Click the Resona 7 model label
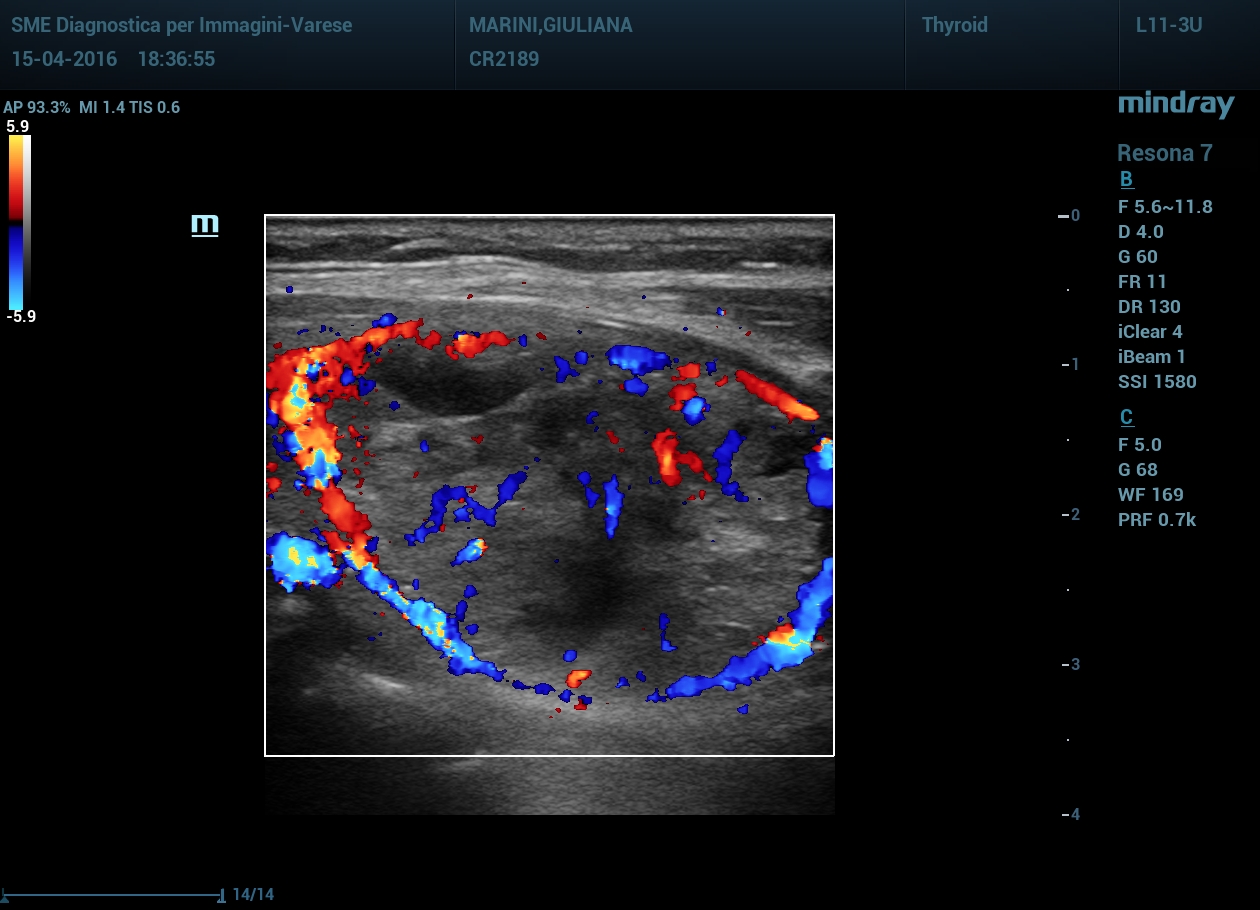The image size is (1260, 910). [x=1164, y=153]
